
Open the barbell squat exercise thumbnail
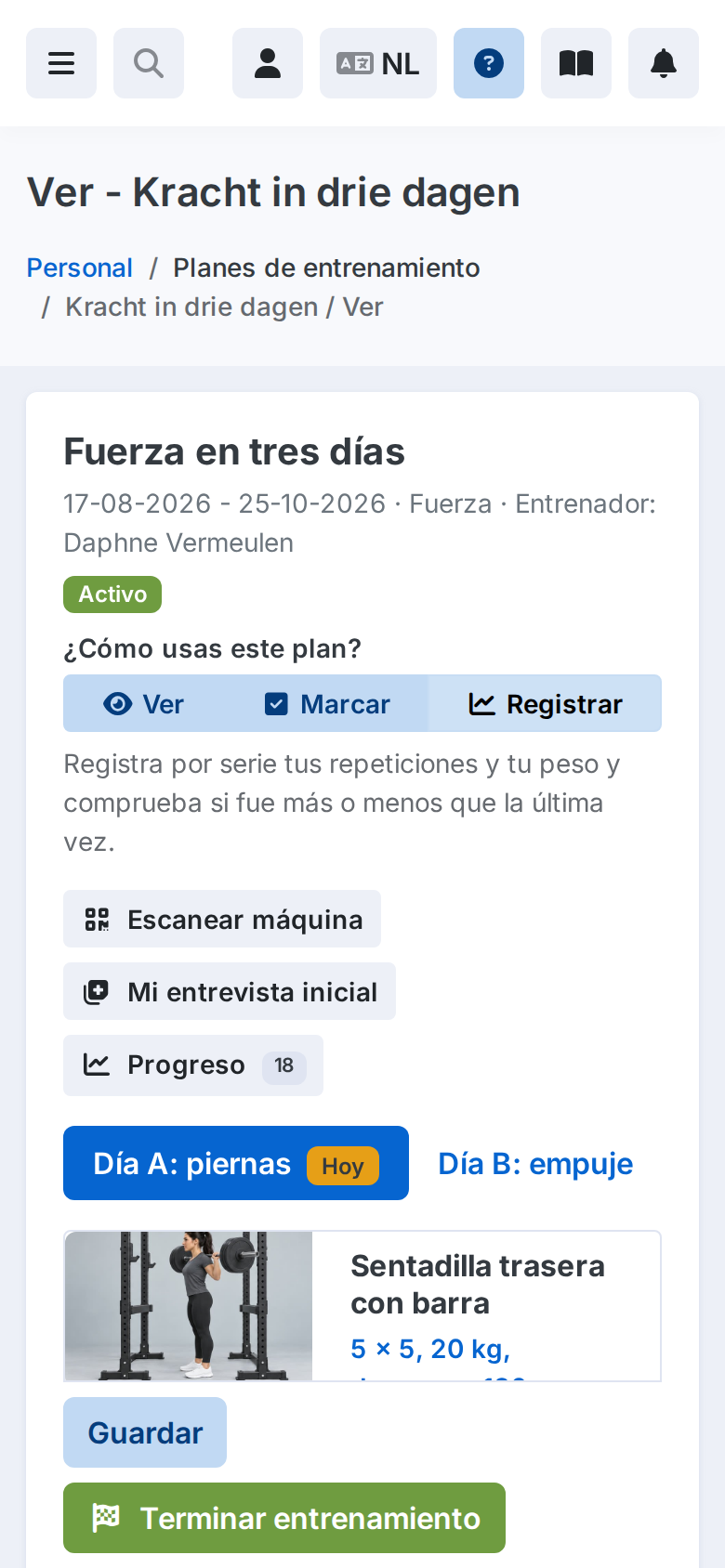[x=189, y=1306]
